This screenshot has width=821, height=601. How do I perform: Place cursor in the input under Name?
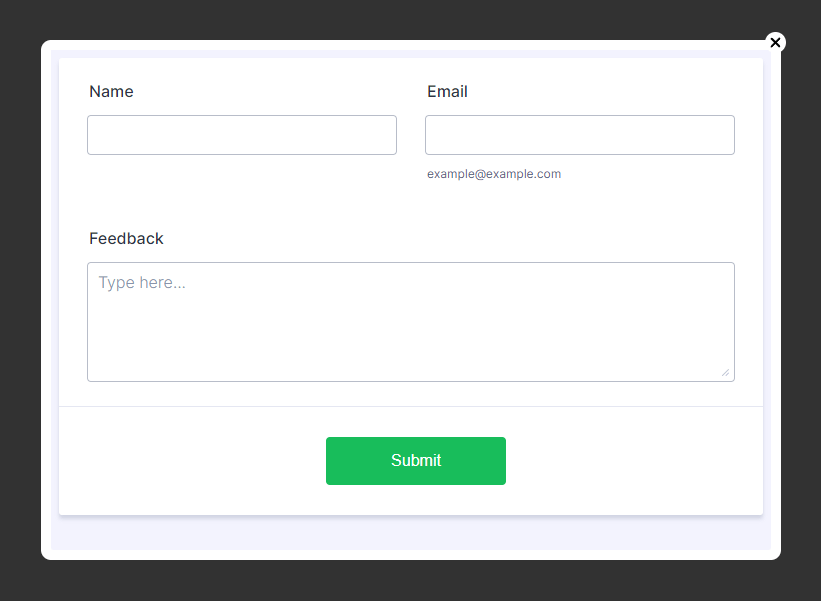click(242, 135)
